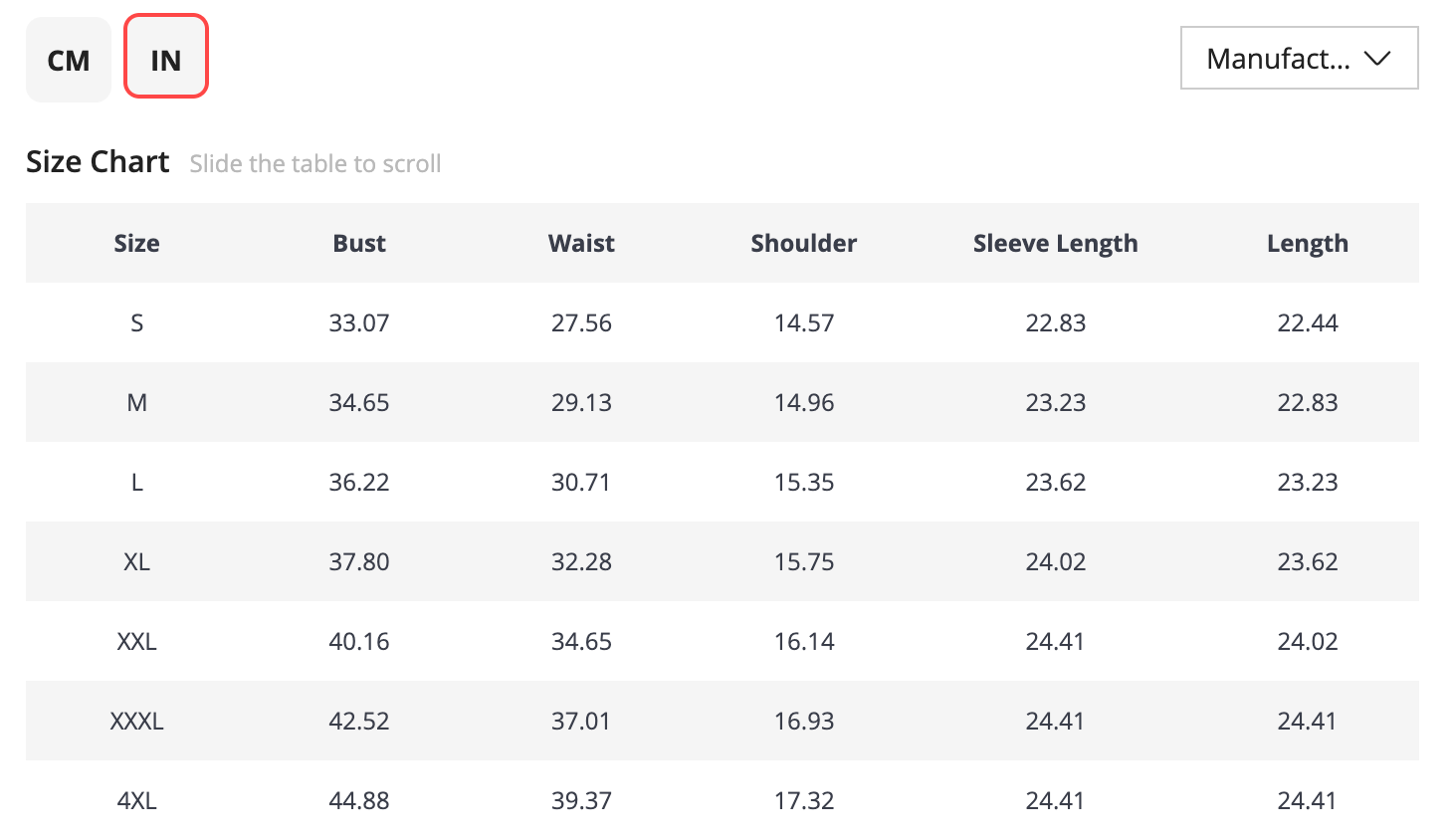Image resolution: width=1453 pixels, height=840 pixels.
Task: Click 'Slide the table to scroll' hint
Action: point(314,164)
